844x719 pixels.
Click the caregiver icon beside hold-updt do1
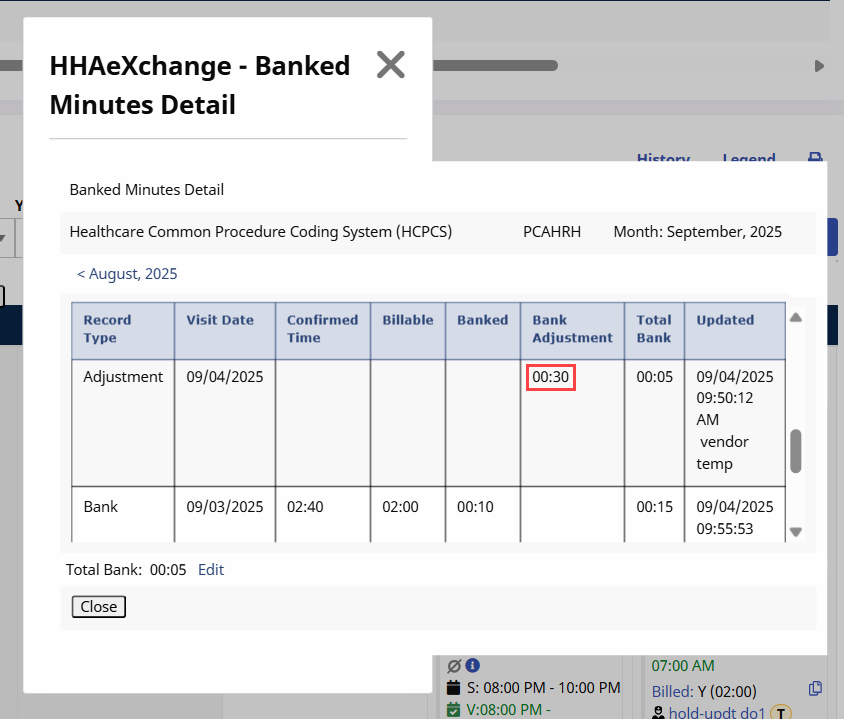click(x=658, y=712)
